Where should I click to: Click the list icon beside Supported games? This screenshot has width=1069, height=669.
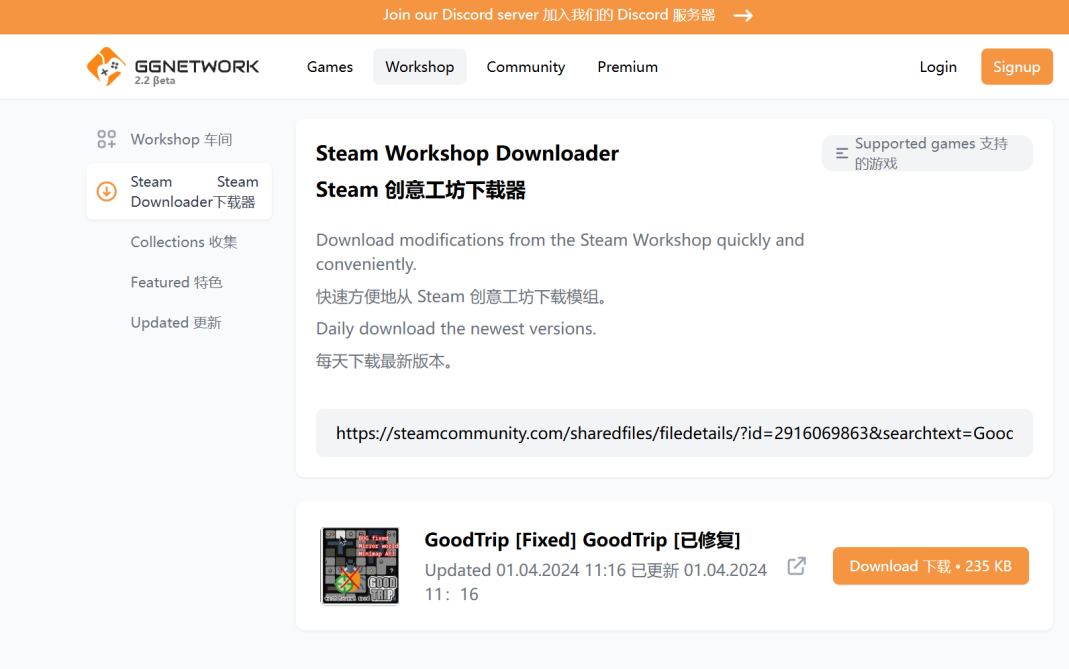842,153
